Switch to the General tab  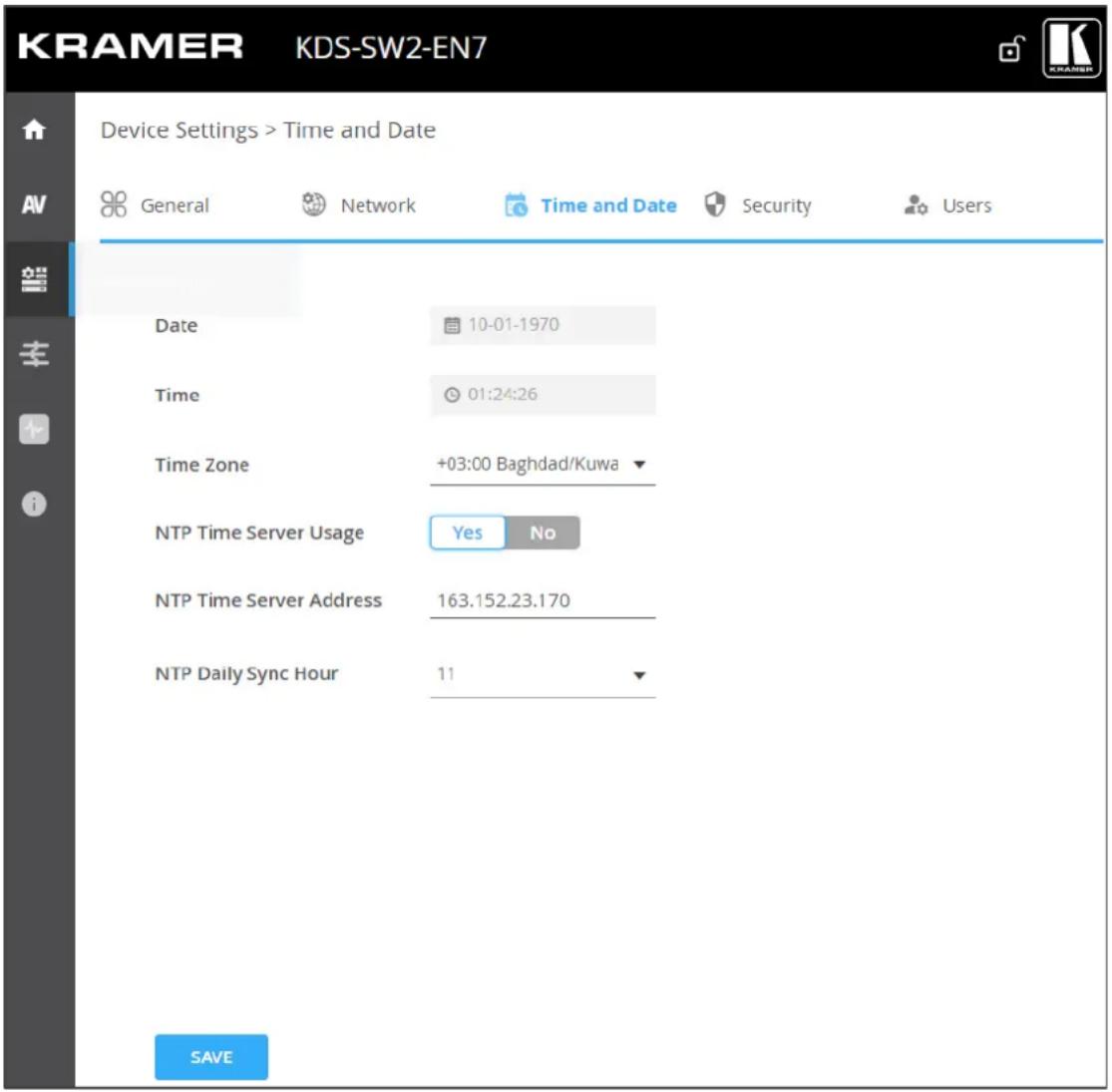coord(156,205)
